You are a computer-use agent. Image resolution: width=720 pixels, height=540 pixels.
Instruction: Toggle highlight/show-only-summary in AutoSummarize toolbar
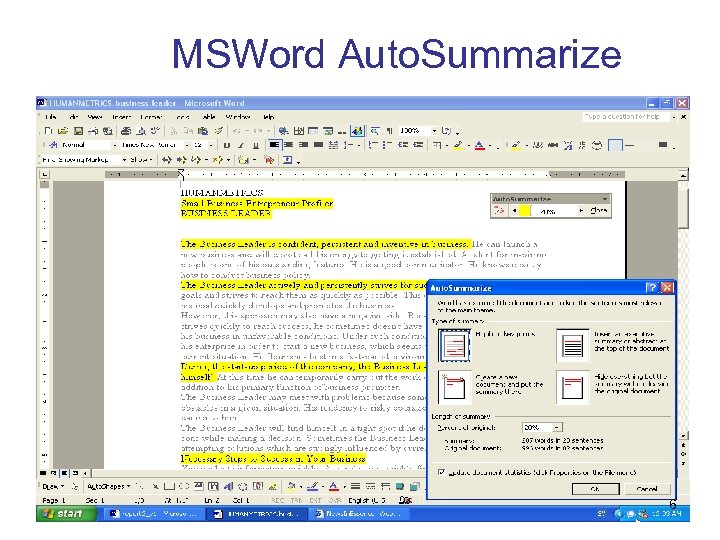click(x=499, y=211)
